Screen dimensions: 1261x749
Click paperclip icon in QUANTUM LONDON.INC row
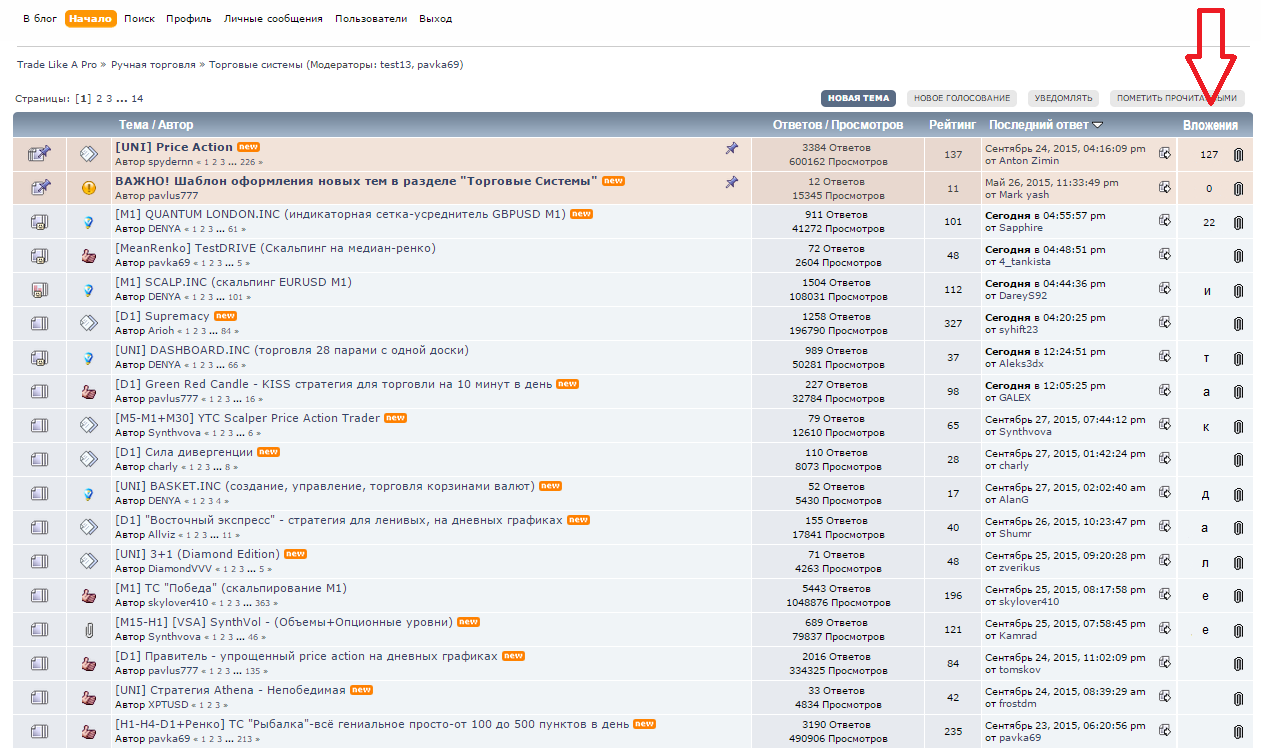[1238, 222]
